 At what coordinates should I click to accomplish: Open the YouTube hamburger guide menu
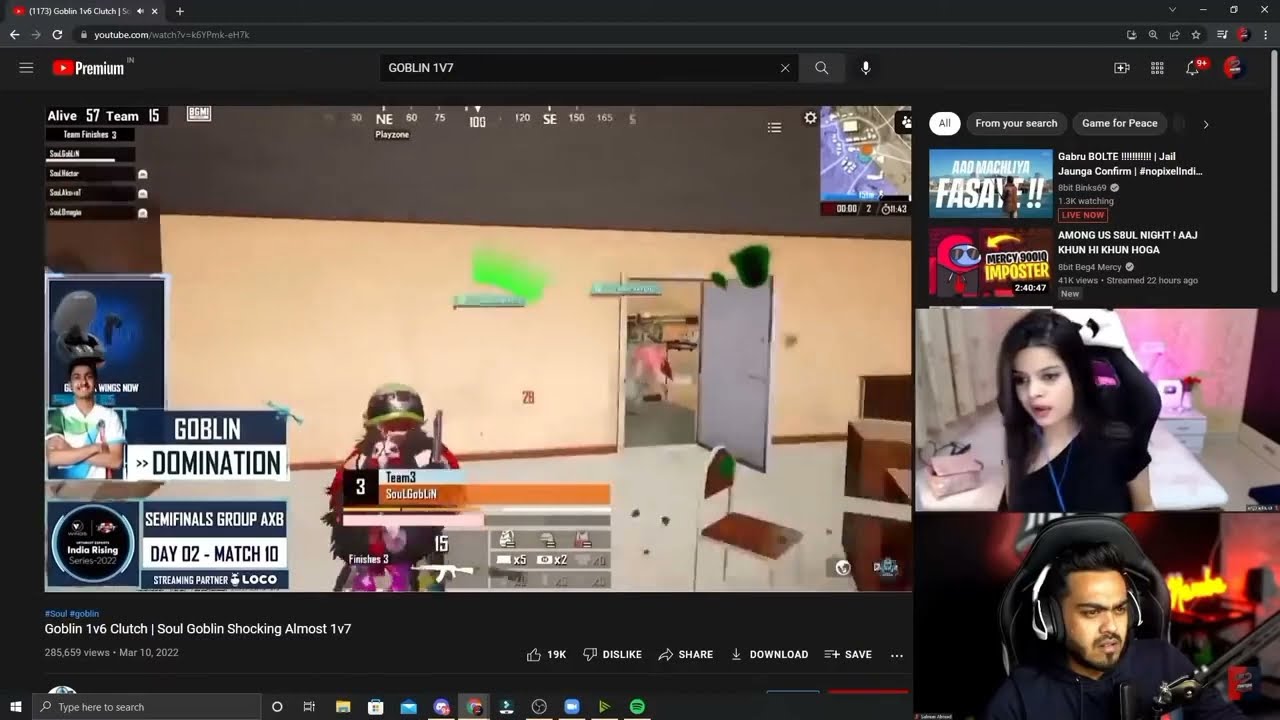(27, 68)
